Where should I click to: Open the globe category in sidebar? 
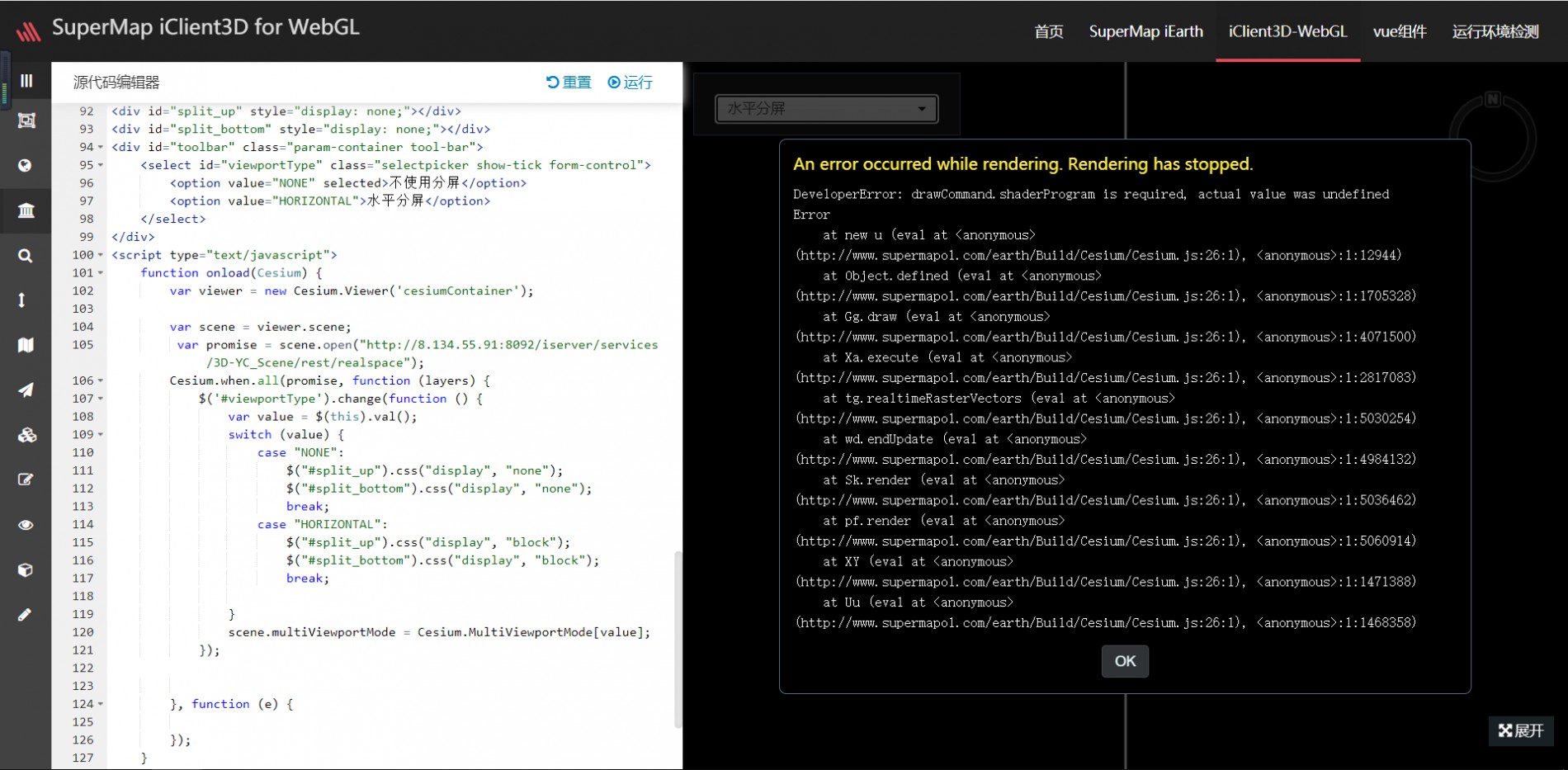(25, 165)
